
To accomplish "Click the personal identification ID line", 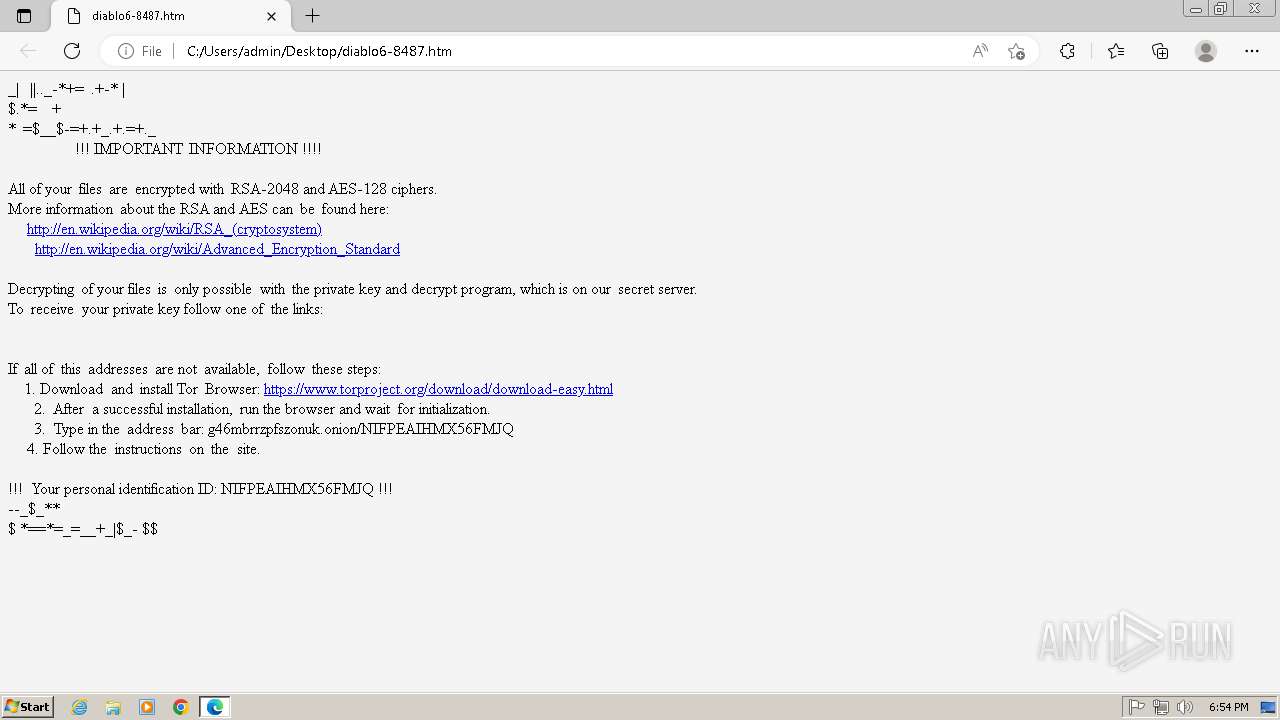I will click(200, 489).
